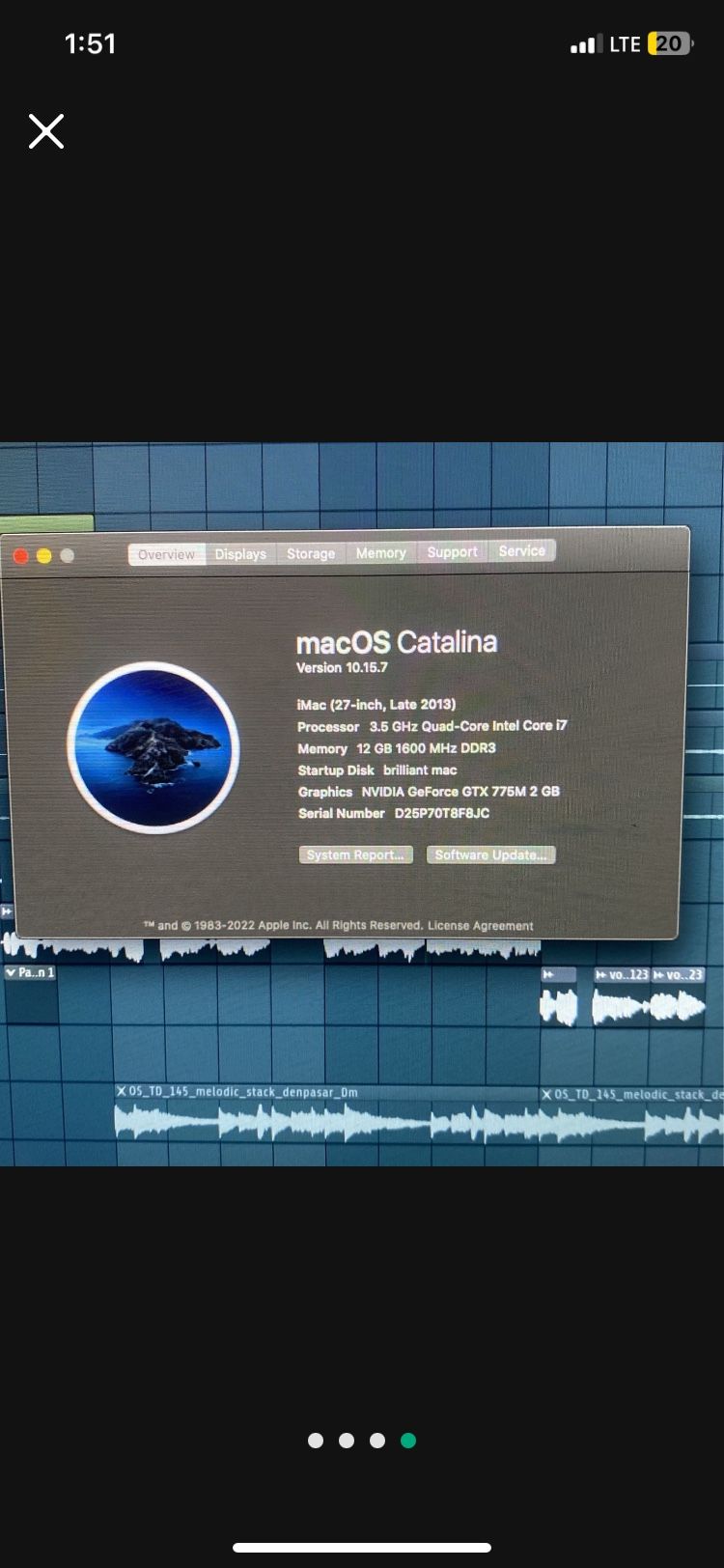Screen dimensions: 724x1568
Task: Open the License Agreement link
Action: (480, 925)
